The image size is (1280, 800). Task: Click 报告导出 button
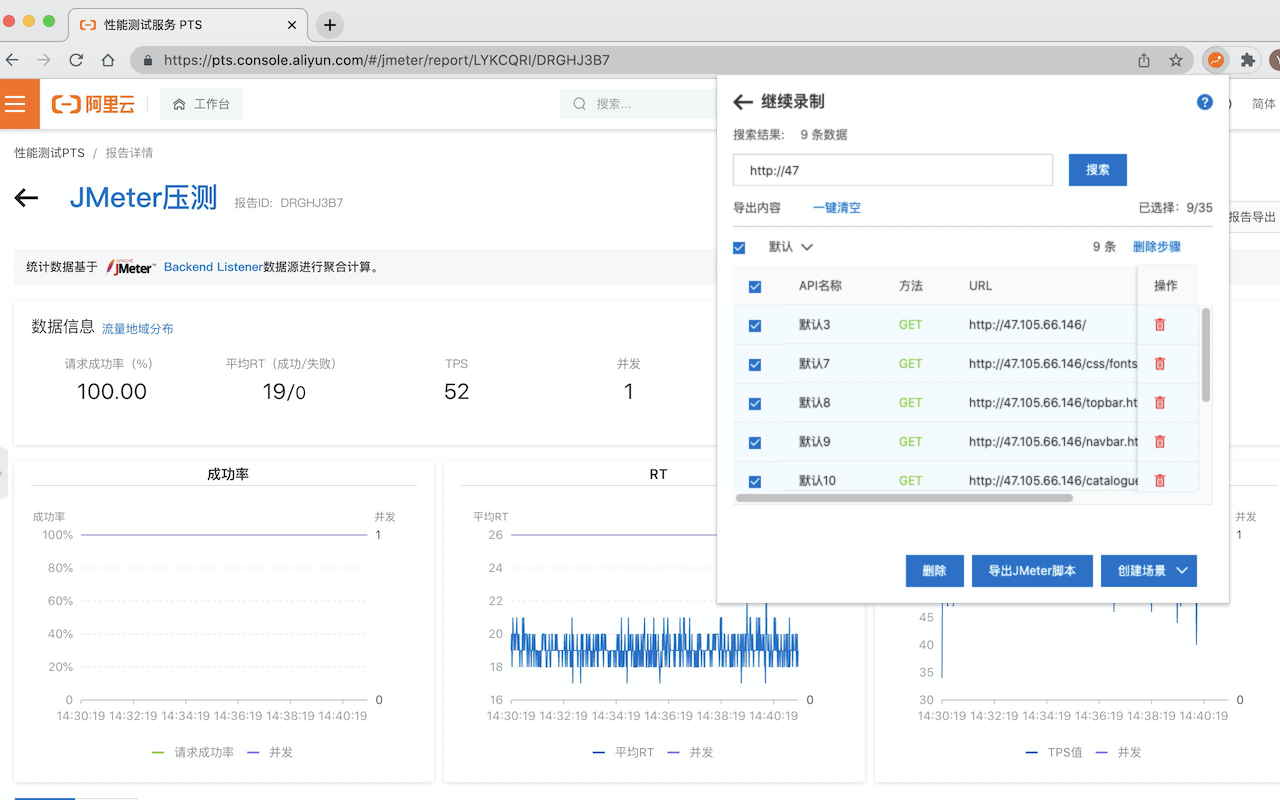pos(1252,217)
